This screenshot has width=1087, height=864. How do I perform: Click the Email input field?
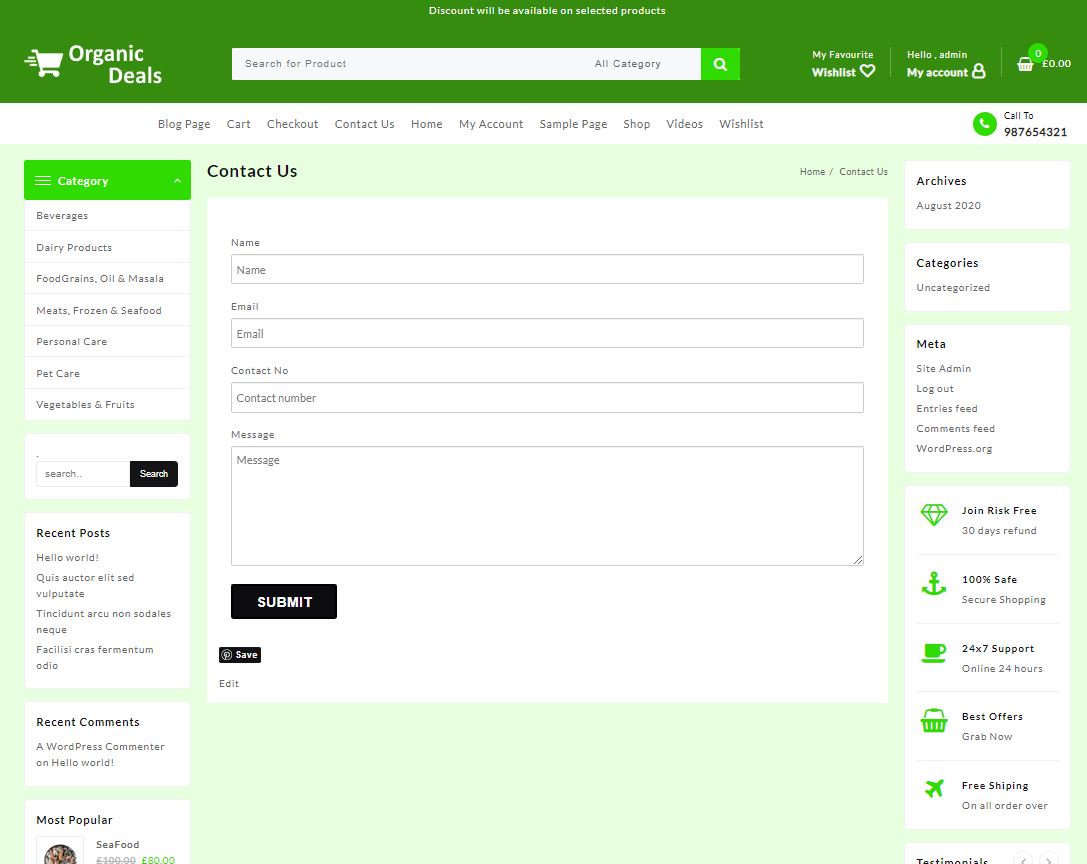pyautogui.click(x=547, y=333)
